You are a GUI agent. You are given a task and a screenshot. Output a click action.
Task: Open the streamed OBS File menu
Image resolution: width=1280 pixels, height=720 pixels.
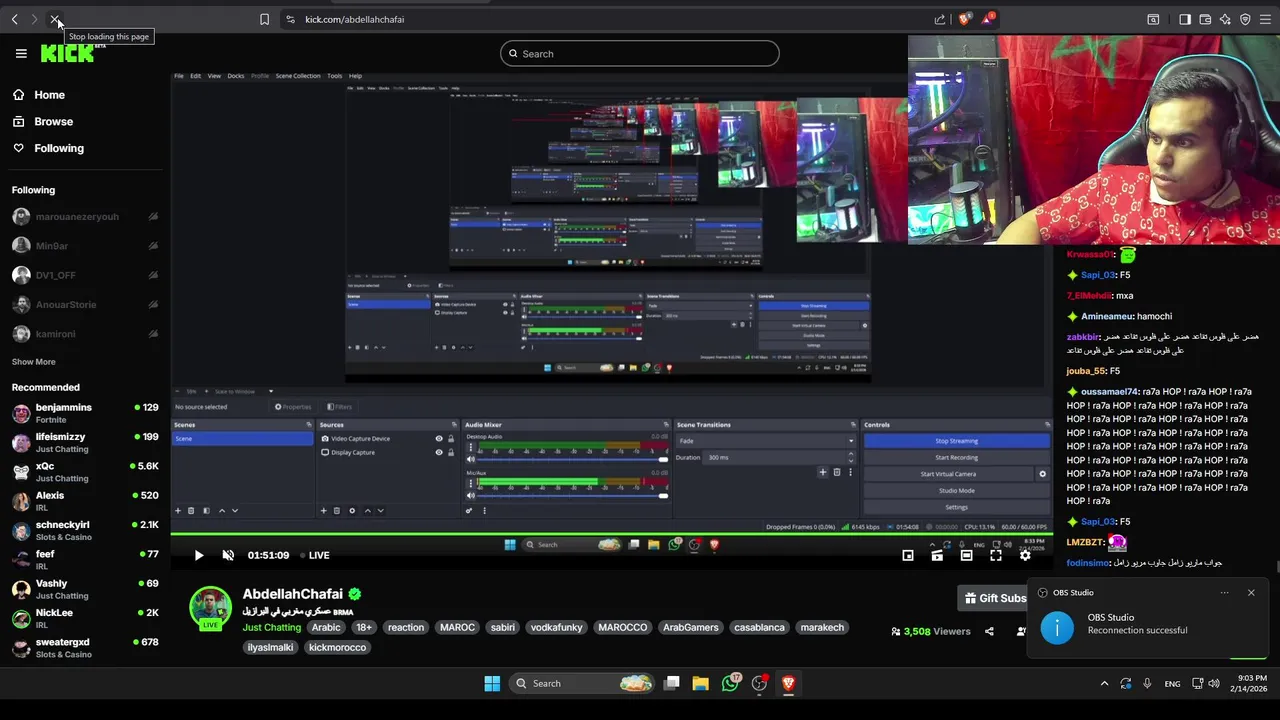pos(179,76)
